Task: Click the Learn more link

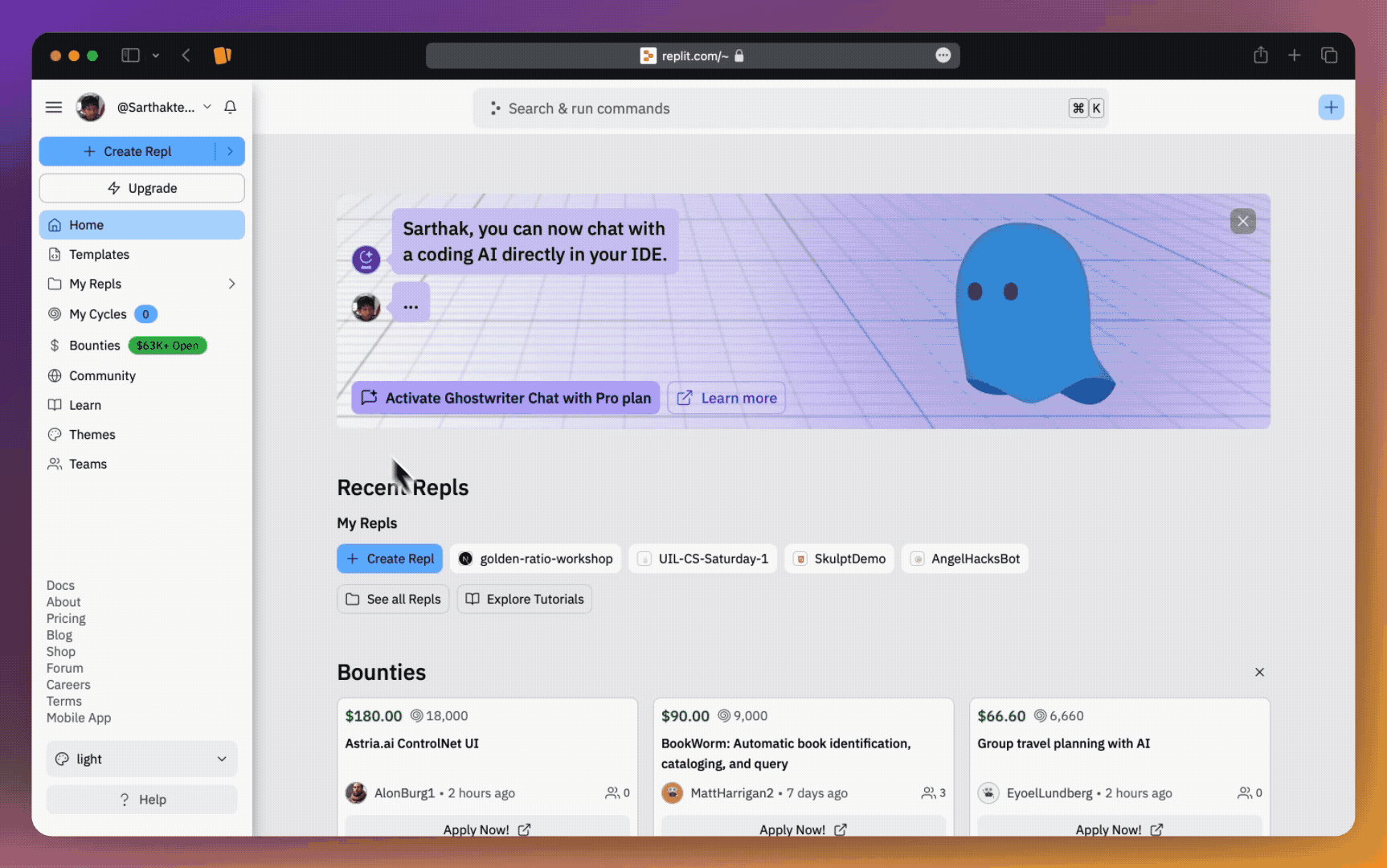Action: point(726,398)
